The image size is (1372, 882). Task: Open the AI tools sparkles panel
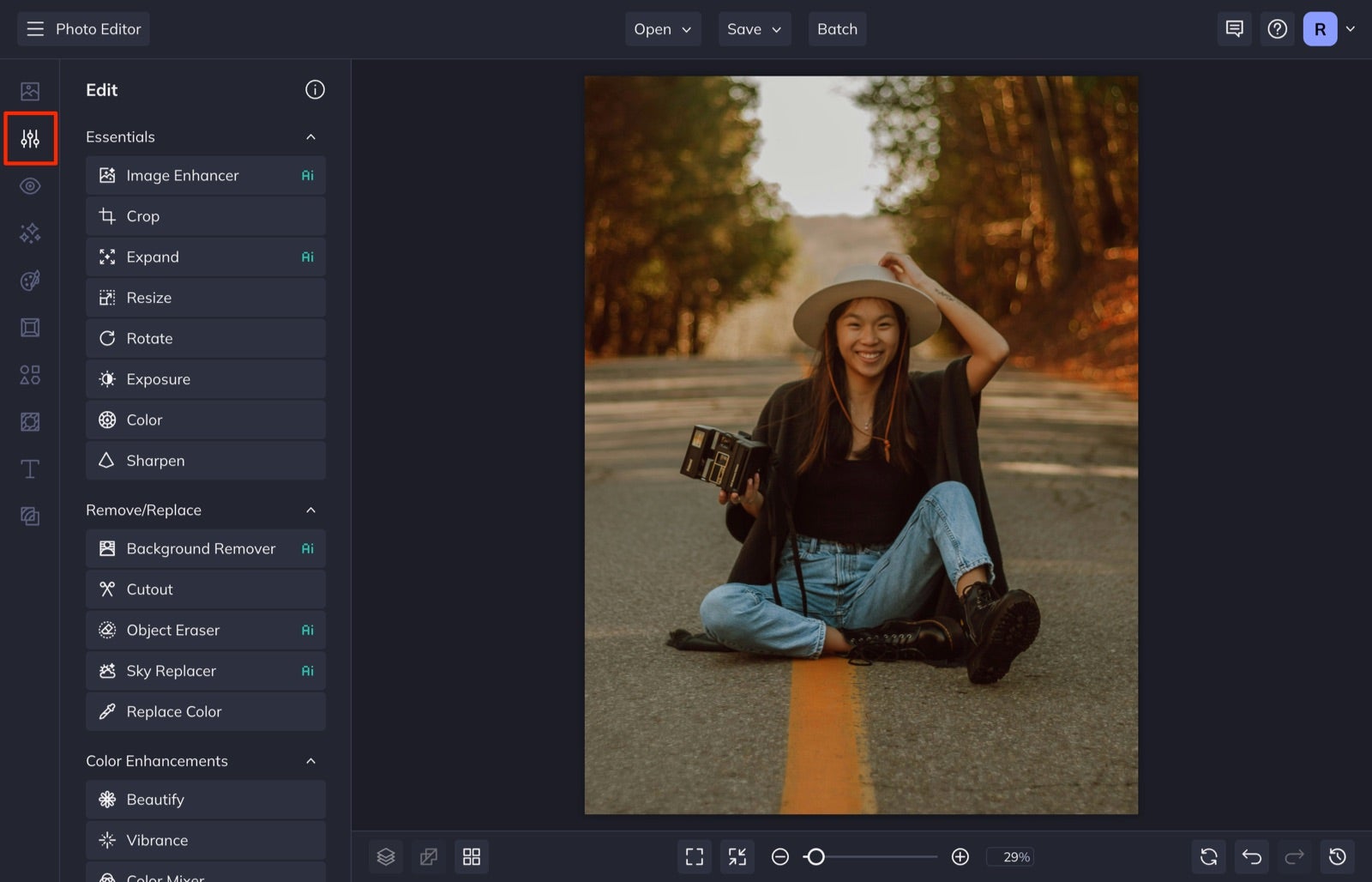(30, 233)
